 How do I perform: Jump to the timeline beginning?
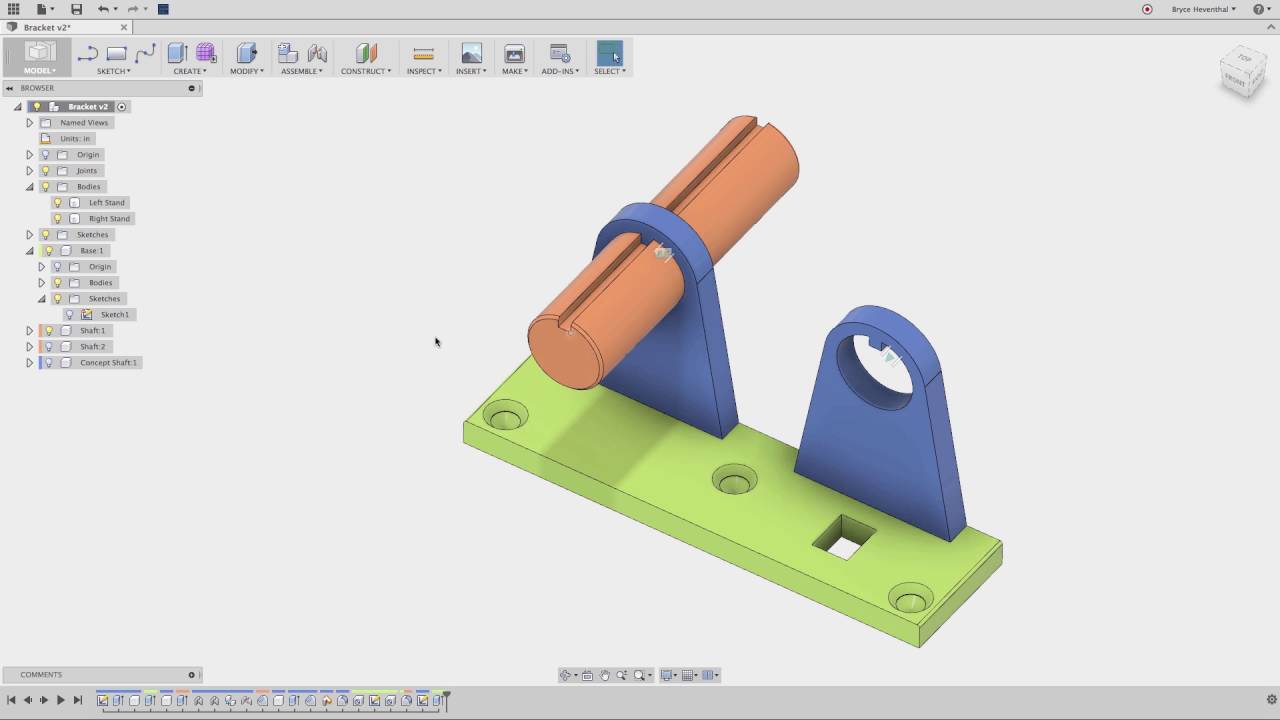point(11,700)
